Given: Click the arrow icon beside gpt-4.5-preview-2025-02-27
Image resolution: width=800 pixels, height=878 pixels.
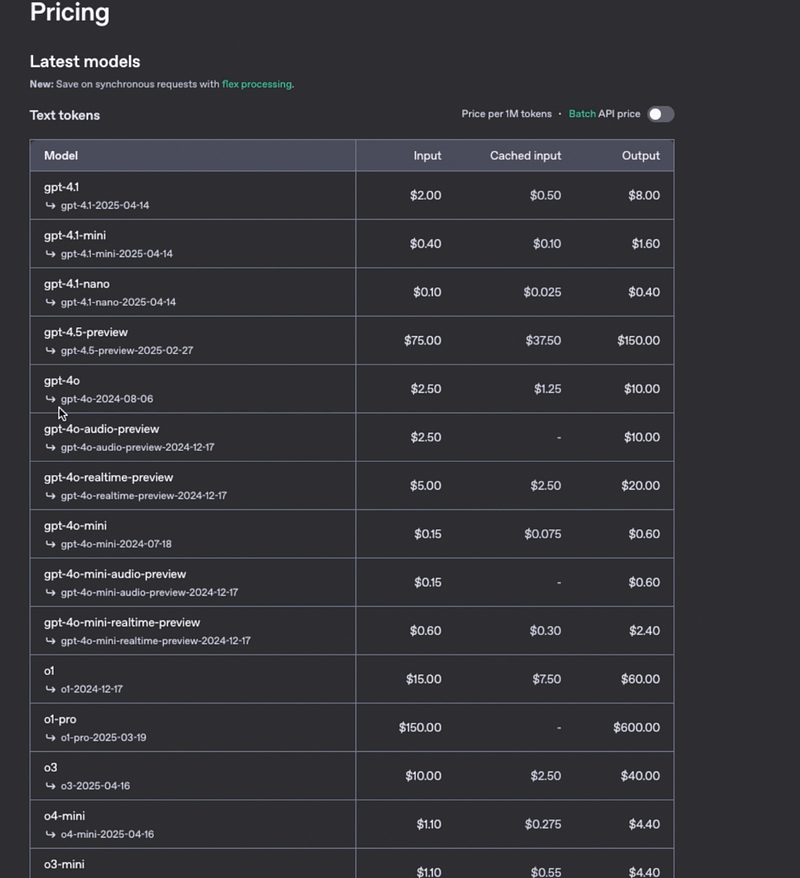Looking at the screenshot, I should click(x=50, y=351).
